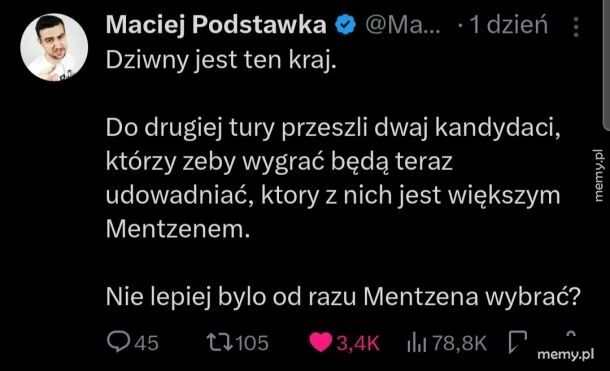610x371 pixels.
Task: Click the Maciej Podstawka display name
Action: pos(216,26)
